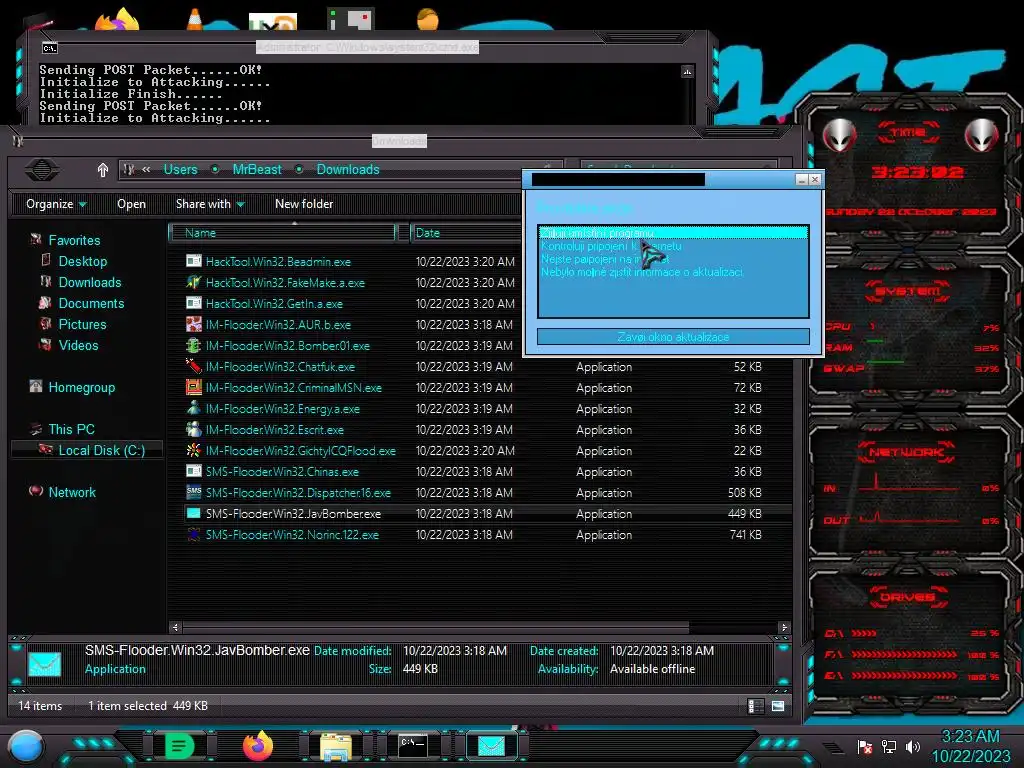
Task: Open Documents in navigation pane
Action: point(91,303)
